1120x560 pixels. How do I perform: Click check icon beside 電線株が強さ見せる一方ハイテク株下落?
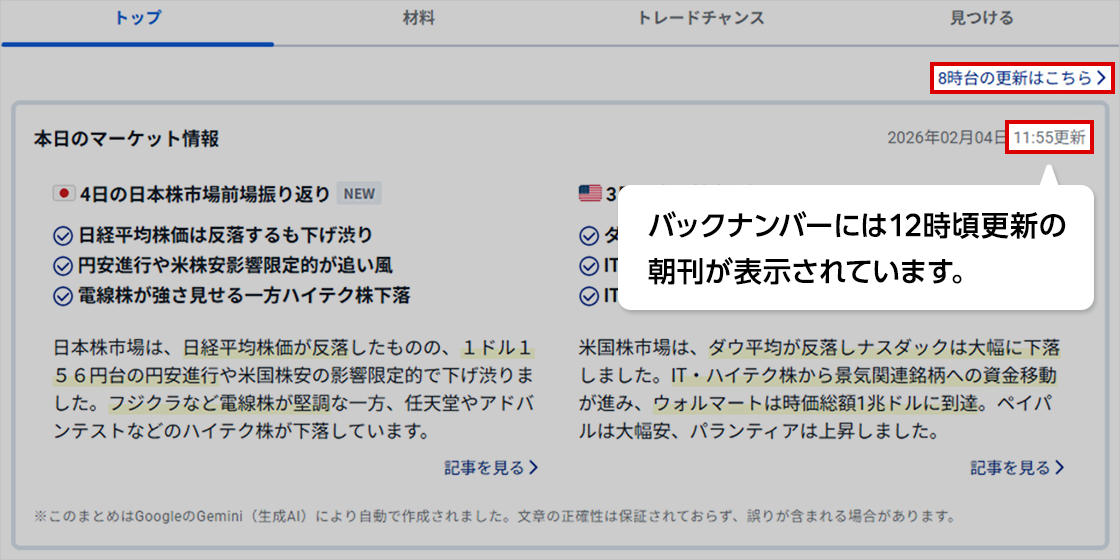coord(62,296)
